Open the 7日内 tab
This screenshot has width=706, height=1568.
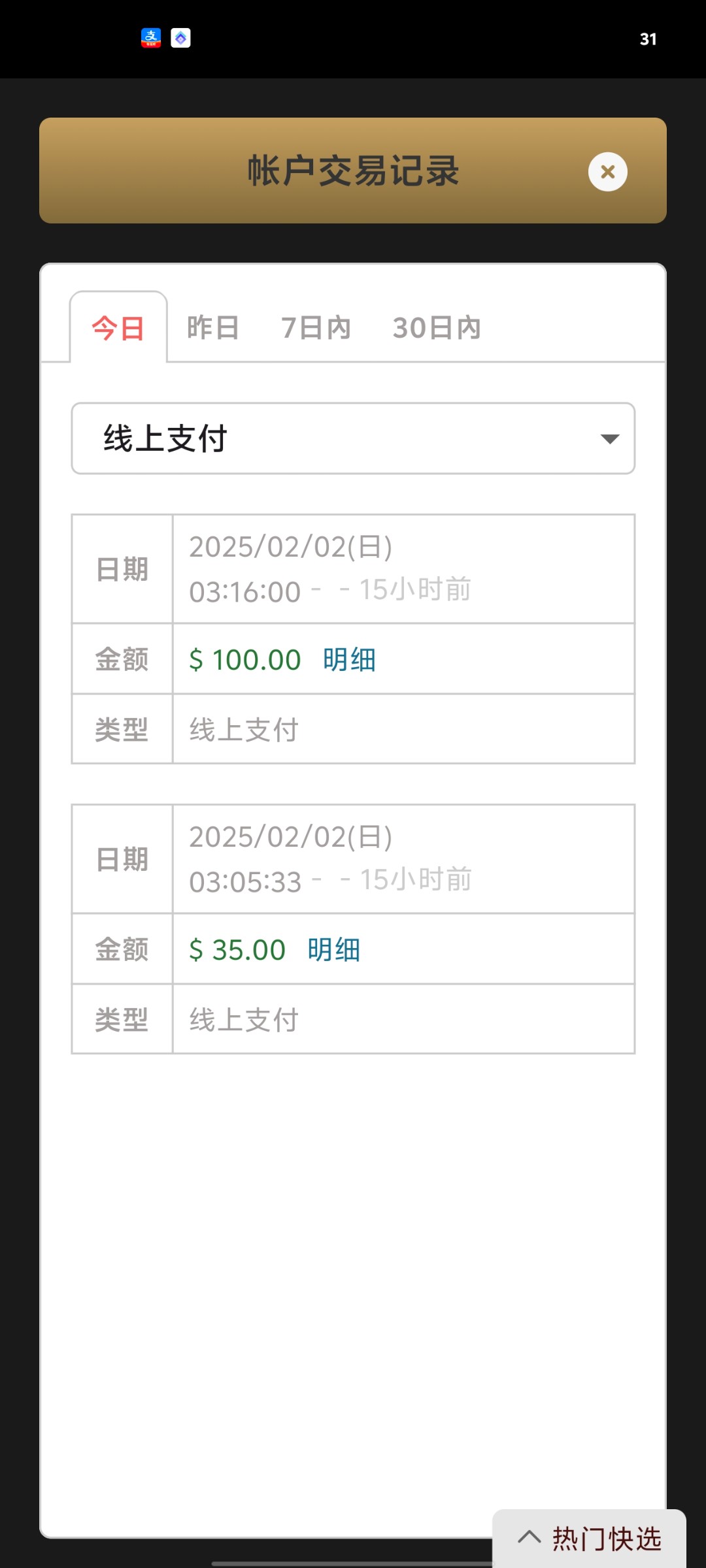click(316, 328)
